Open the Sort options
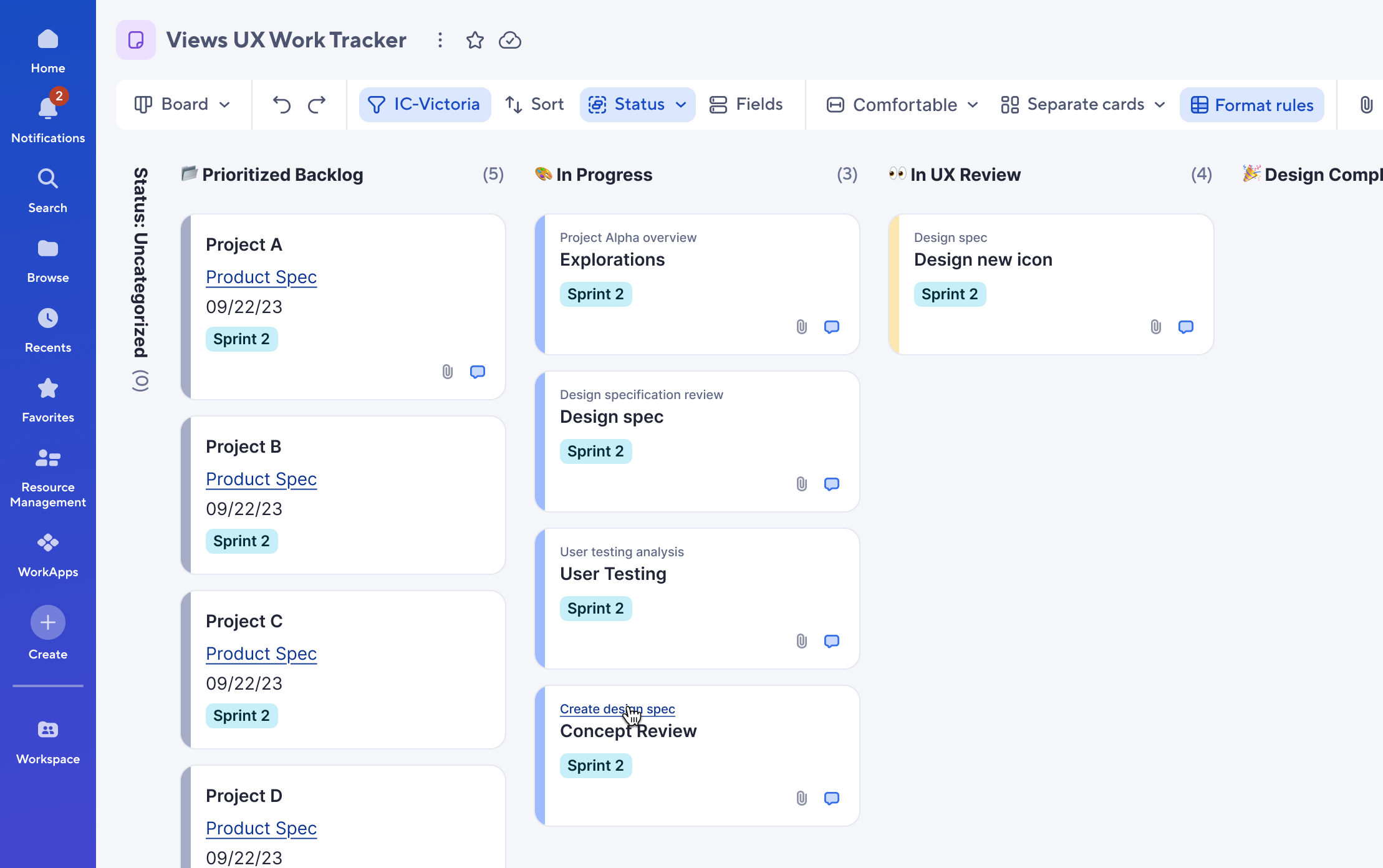Viewport: 1383px width, 868px height. pos(535,104)
